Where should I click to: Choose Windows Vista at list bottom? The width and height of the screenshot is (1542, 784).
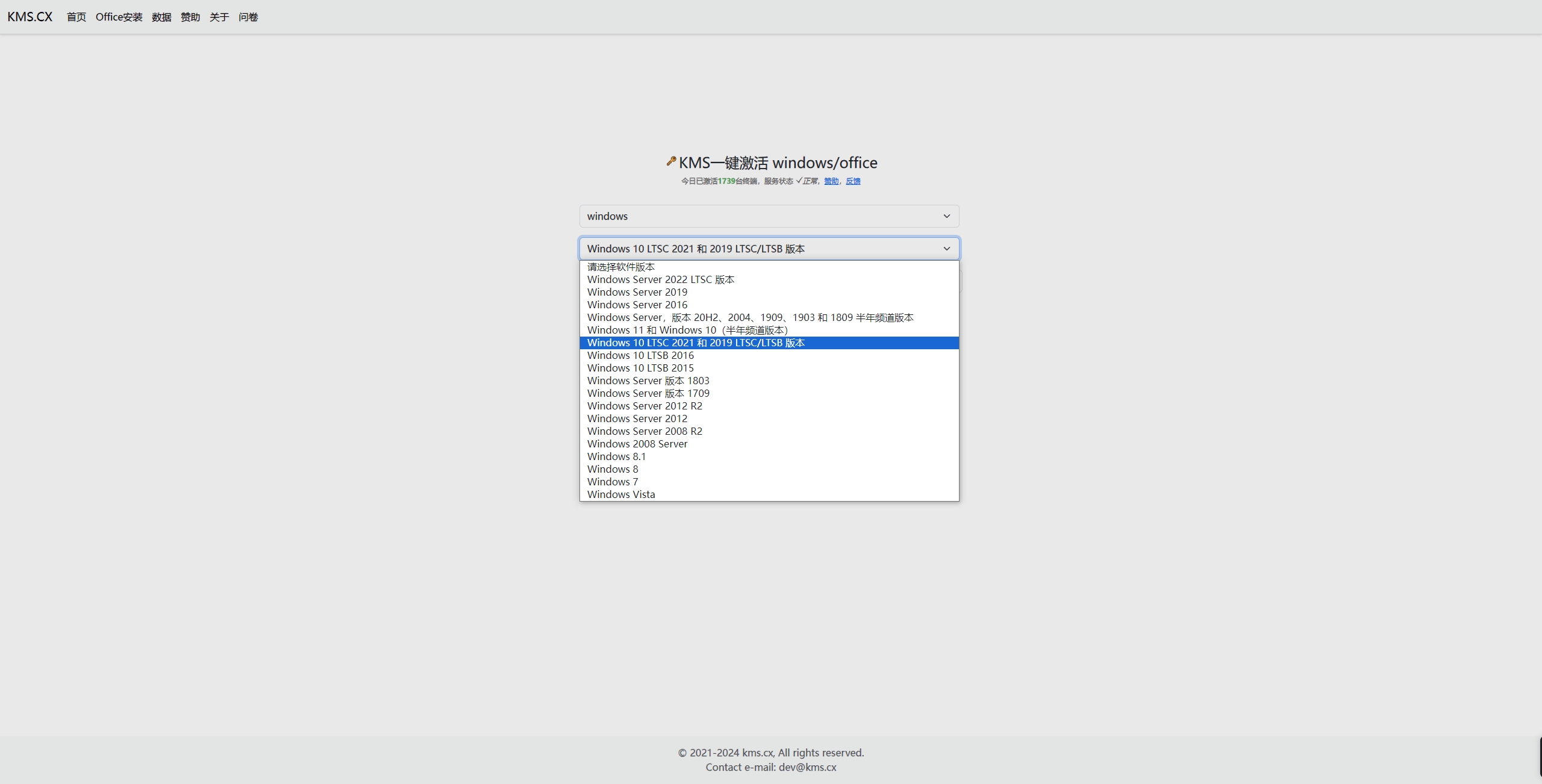621,494
